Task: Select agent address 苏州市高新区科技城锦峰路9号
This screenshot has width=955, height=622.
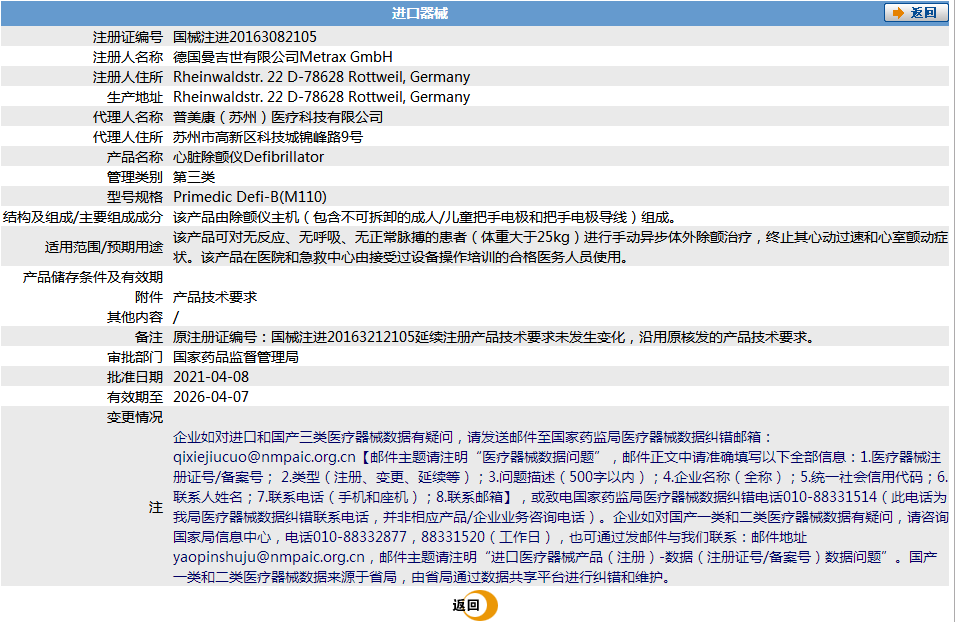Action: [268, 137]
